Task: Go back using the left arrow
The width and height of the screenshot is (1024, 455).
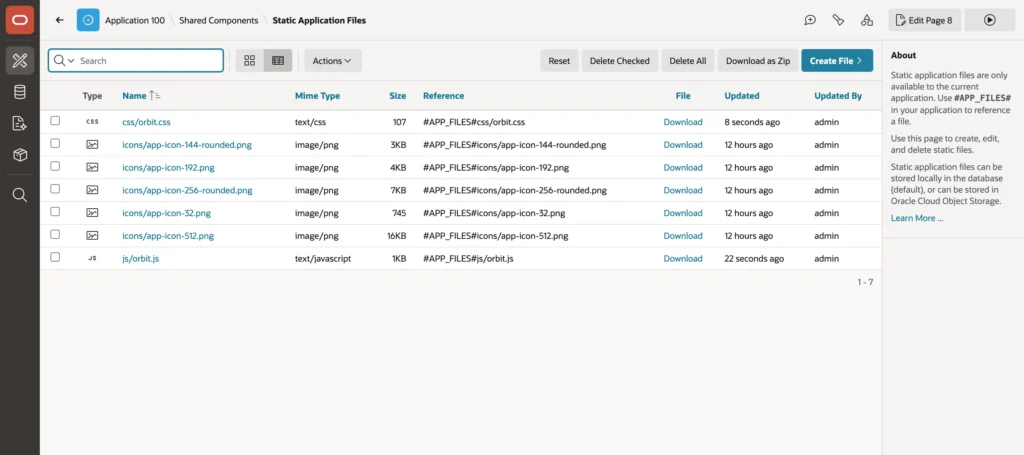Action: tap(59, 20)
